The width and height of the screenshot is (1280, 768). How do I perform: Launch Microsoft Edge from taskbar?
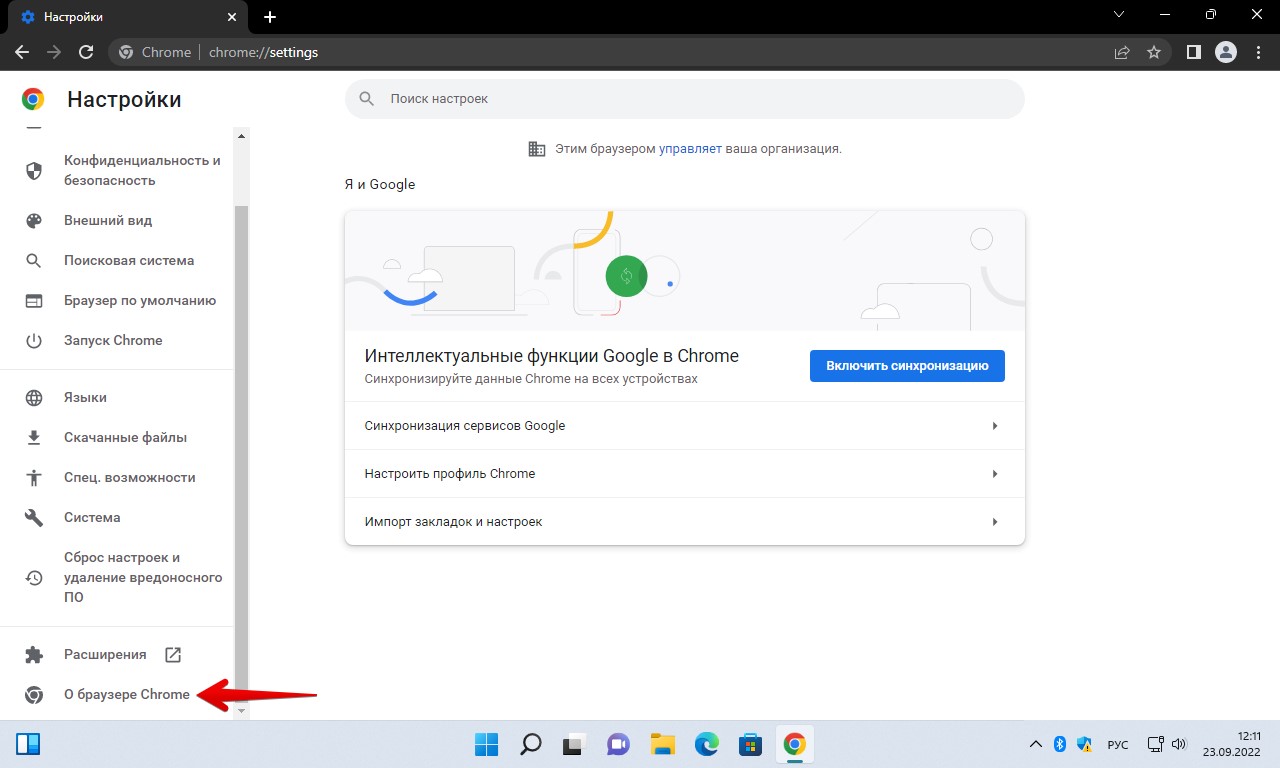[x=707, y=744]
